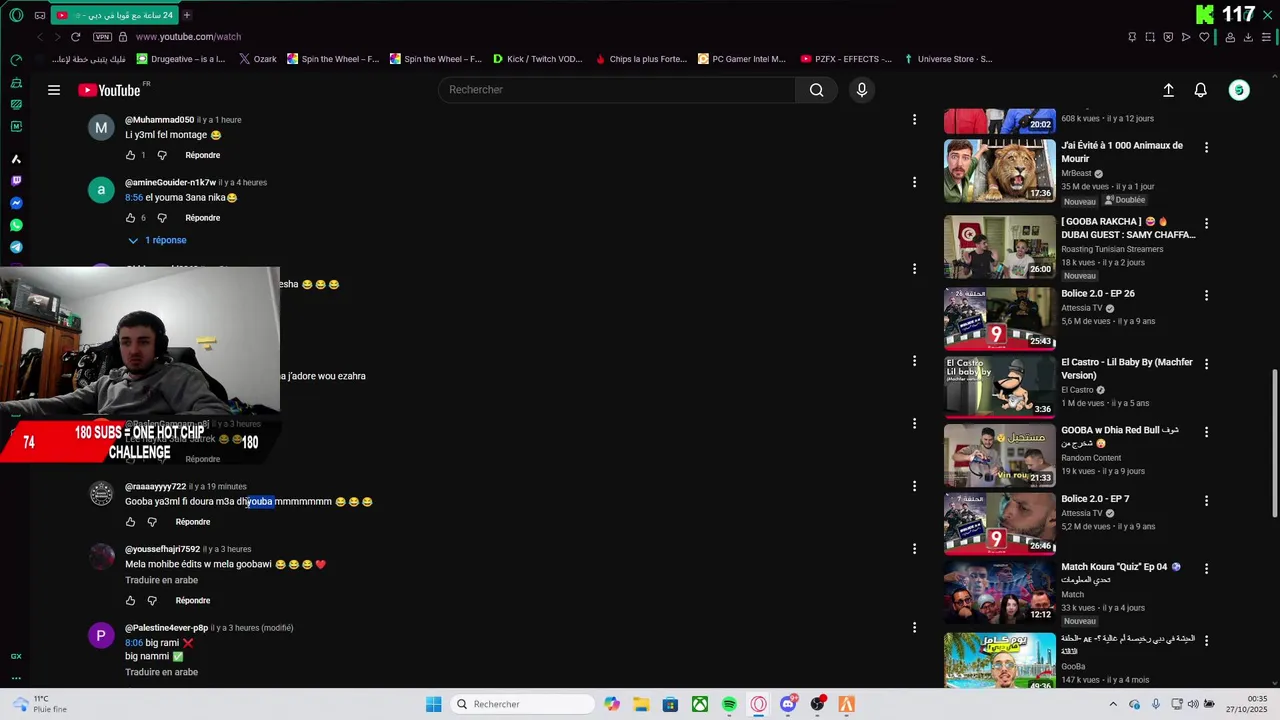The image size is (1280, 720).
Task: Open File Explorer from the taskbar
Action: 641,704
